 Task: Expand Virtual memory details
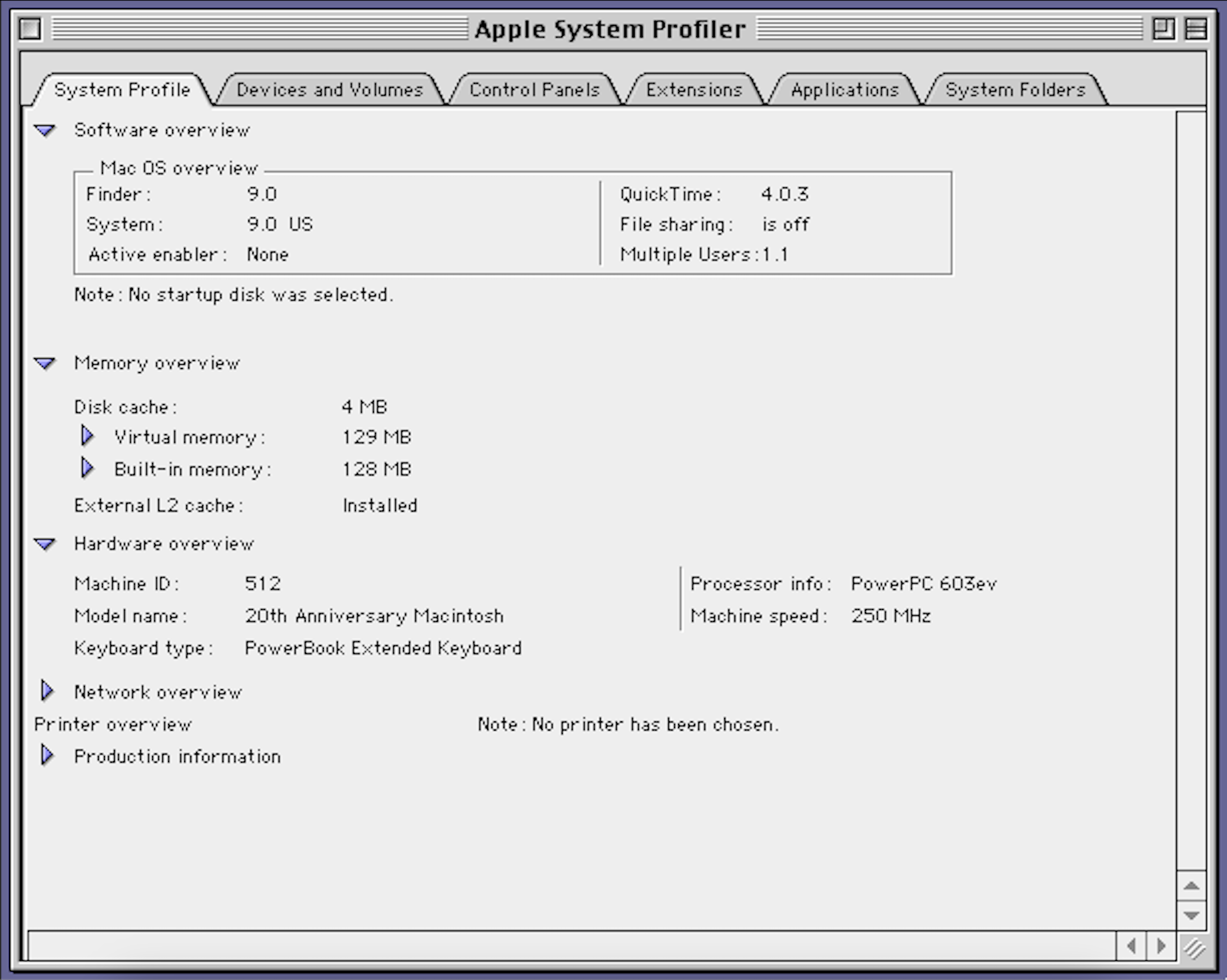pyautogui.click(x=87, y=437)
